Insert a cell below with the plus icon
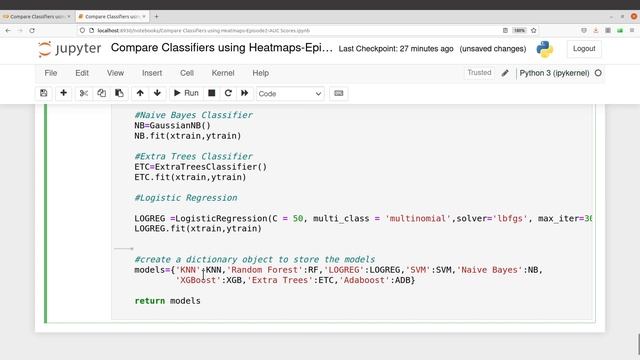The height and width of the screenshot is (360, 640). pos(63,93)
